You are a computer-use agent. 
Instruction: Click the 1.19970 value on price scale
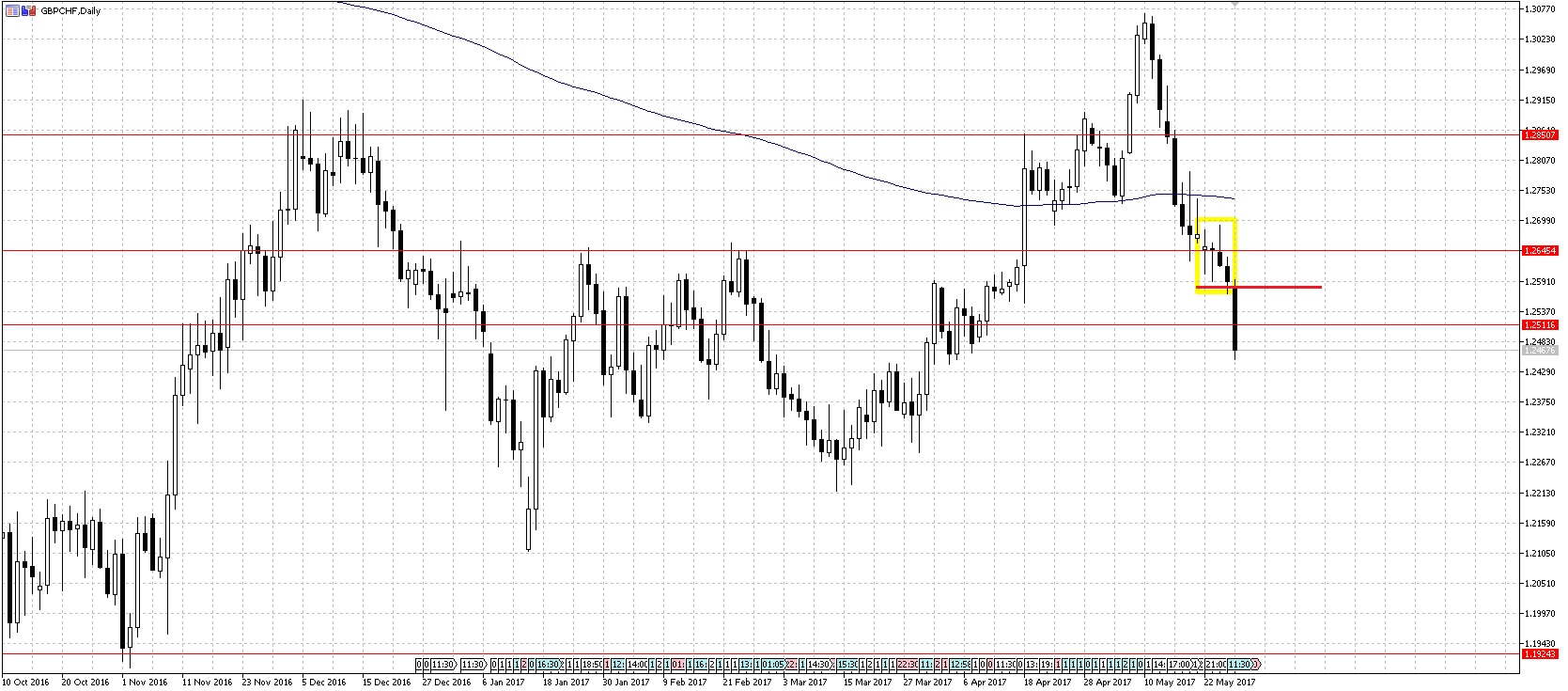pyautogui.click(x=1541, y=613)
